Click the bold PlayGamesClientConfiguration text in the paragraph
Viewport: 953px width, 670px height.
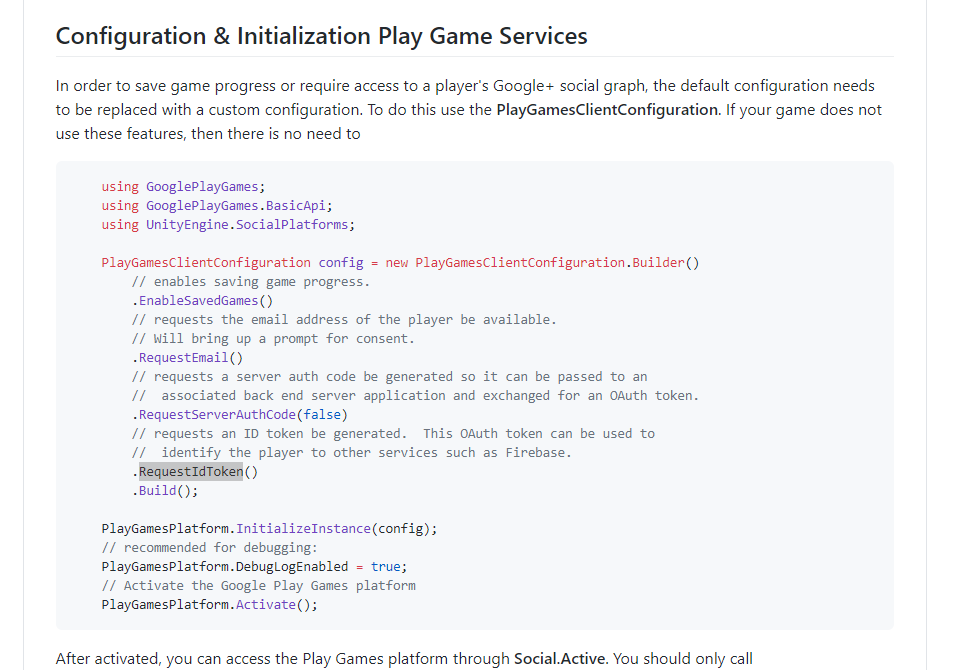(x=607, y=110)
